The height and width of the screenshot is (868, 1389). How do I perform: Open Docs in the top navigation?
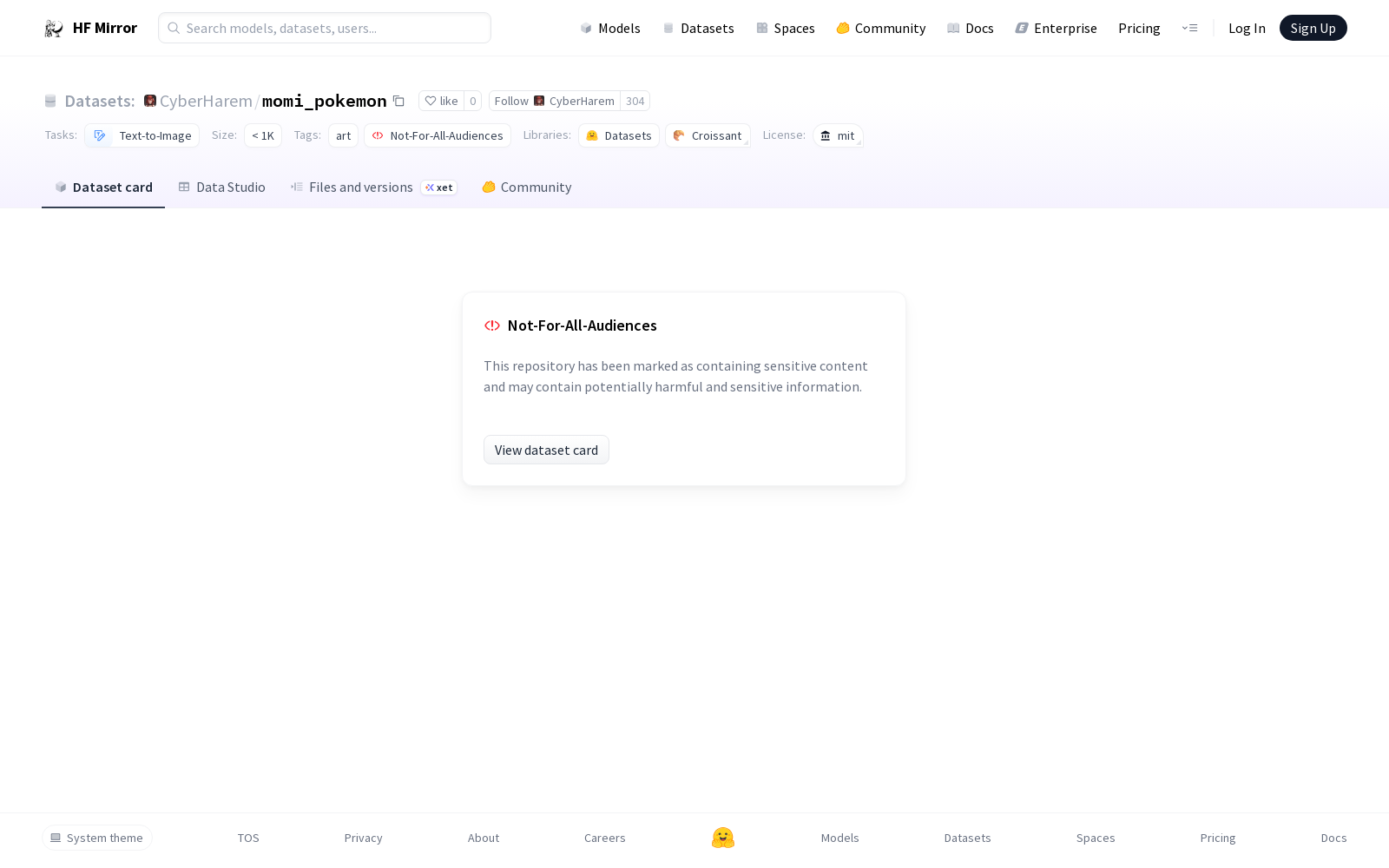[x=970, y=28]
